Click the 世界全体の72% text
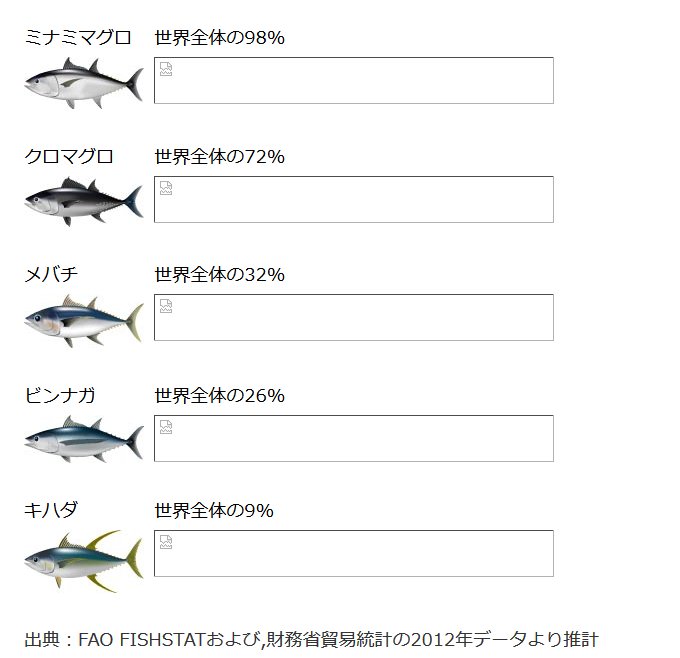 pos(220,156)
